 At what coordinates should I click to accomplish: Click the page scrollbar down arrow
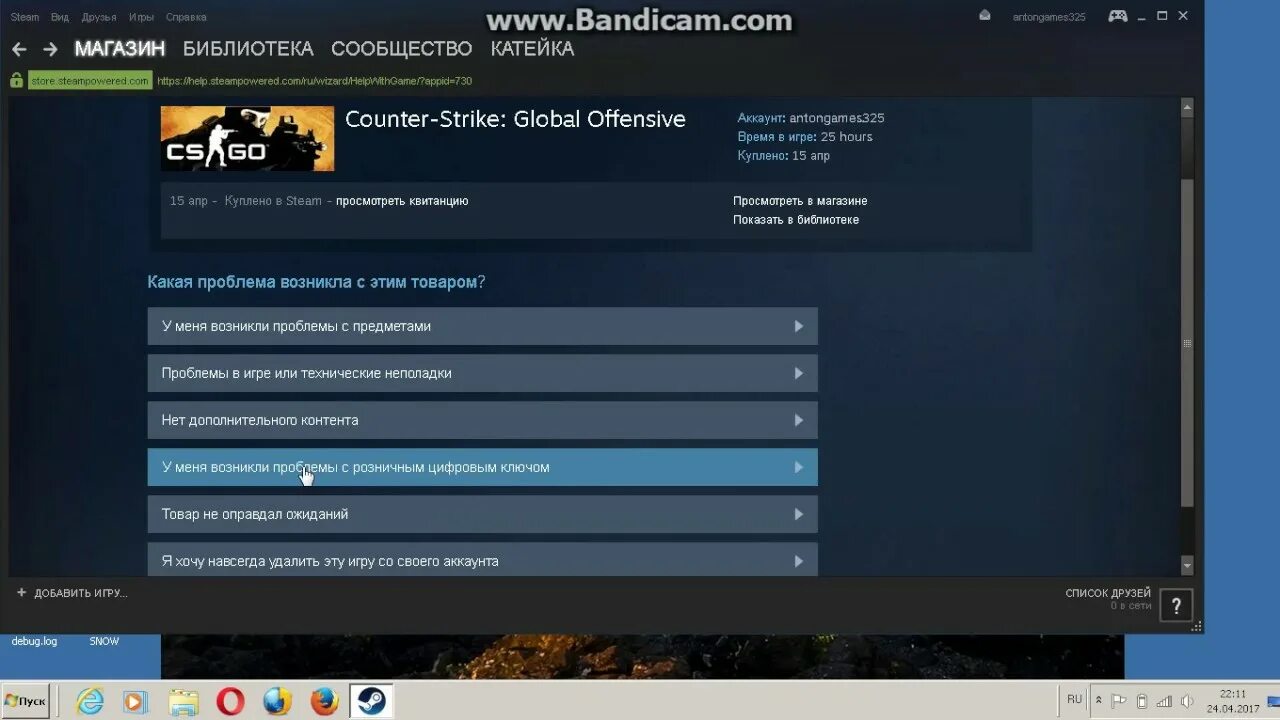(1187, 566)
